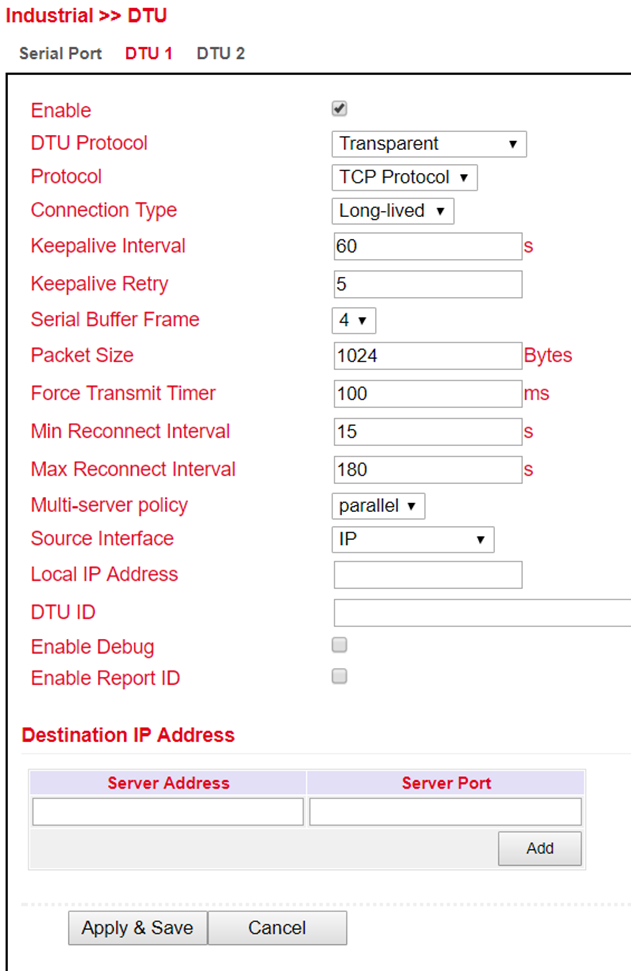Click the Cancel button
631x971 pixels.
click(x=277, y=928)
